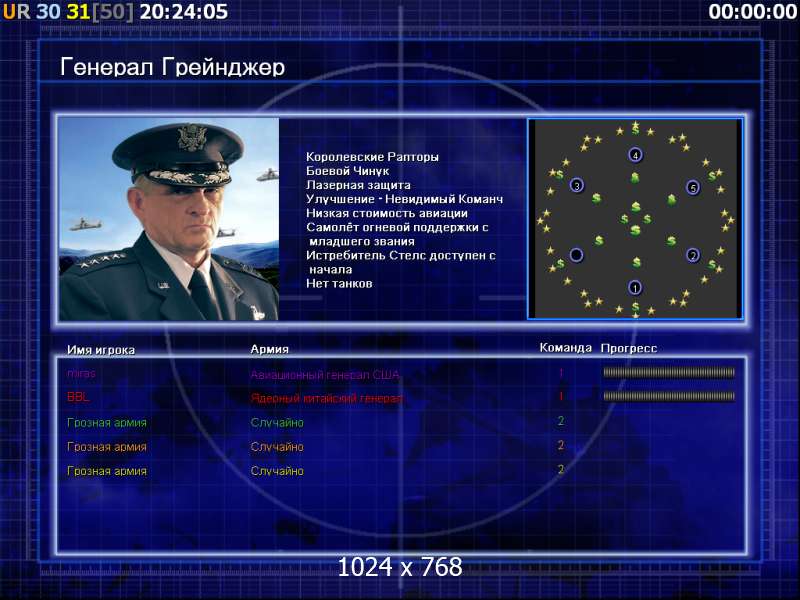Click the 'Королевские Рапторы' feature line
The image size is (800, 600).
(372, 157)
